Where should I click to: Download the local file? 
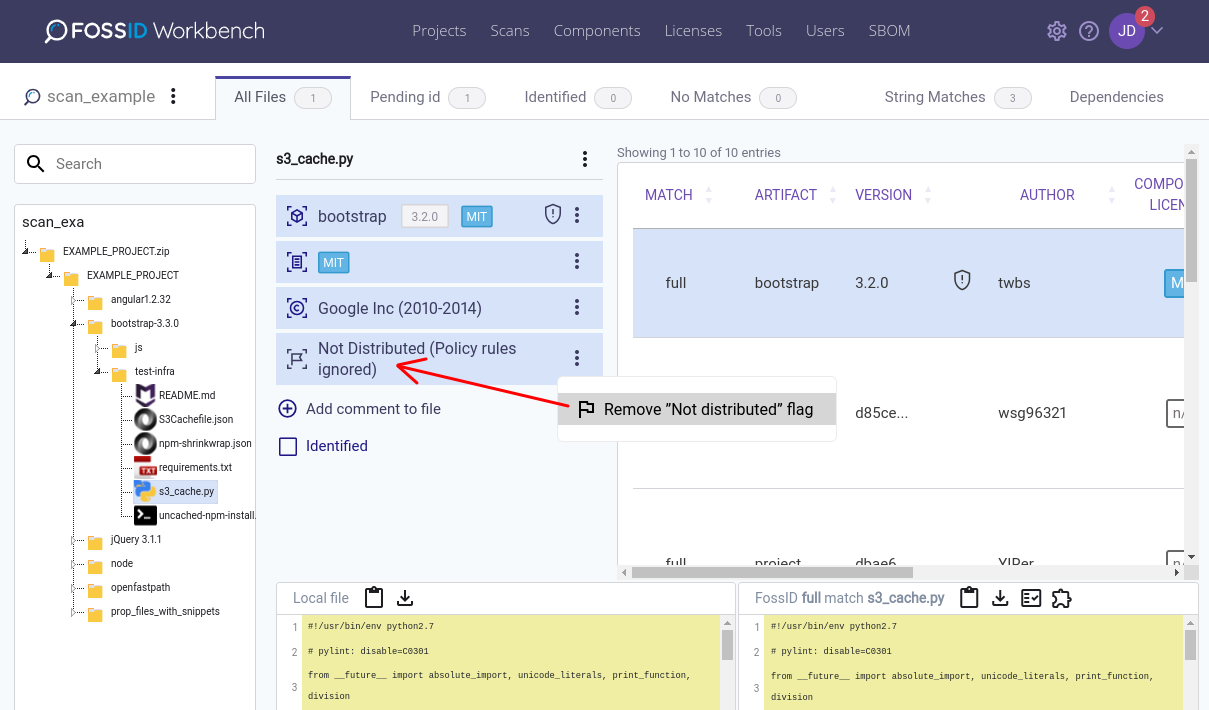[x=405, y=598]
